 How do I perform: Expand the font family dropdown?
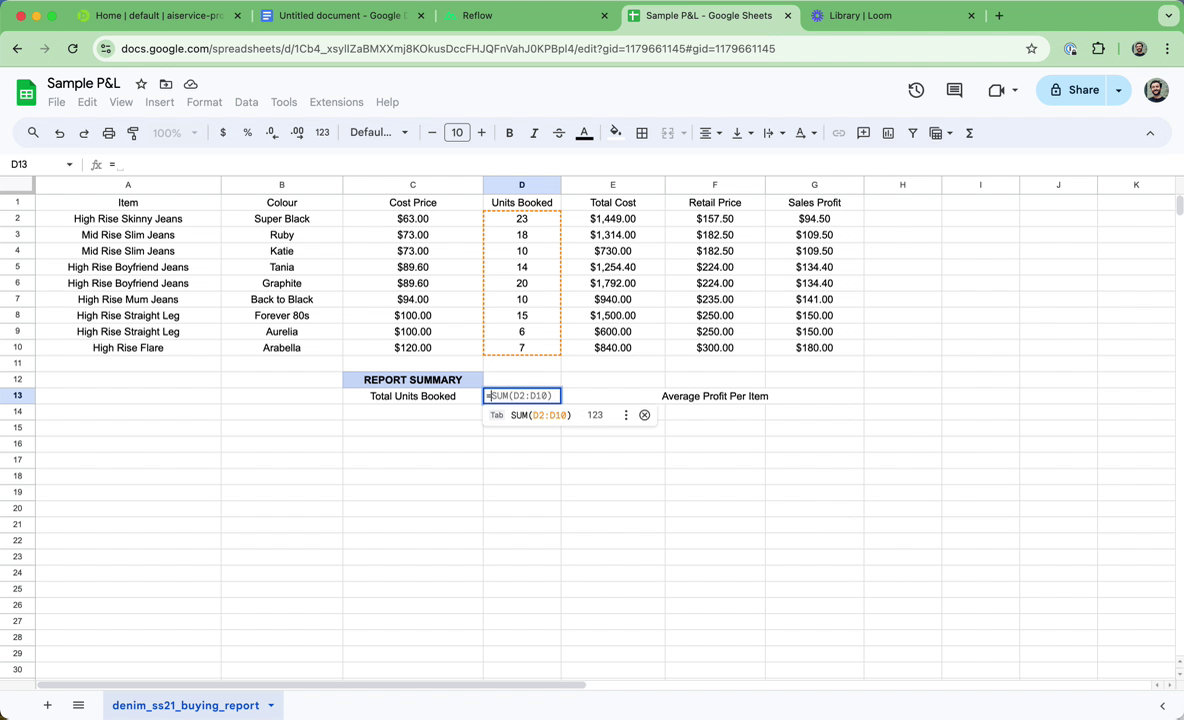tap(379, 133)
